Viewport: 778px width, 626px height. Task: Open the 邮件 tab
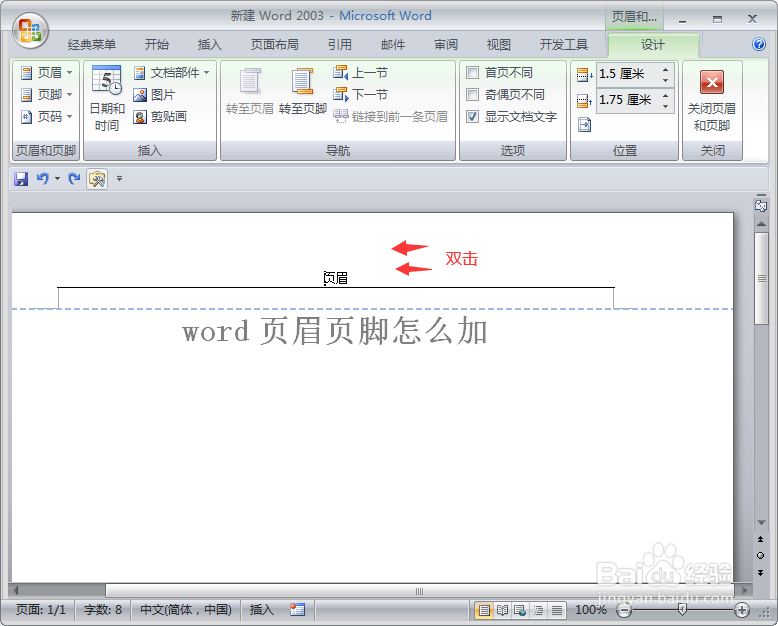[x=393, y=45]
